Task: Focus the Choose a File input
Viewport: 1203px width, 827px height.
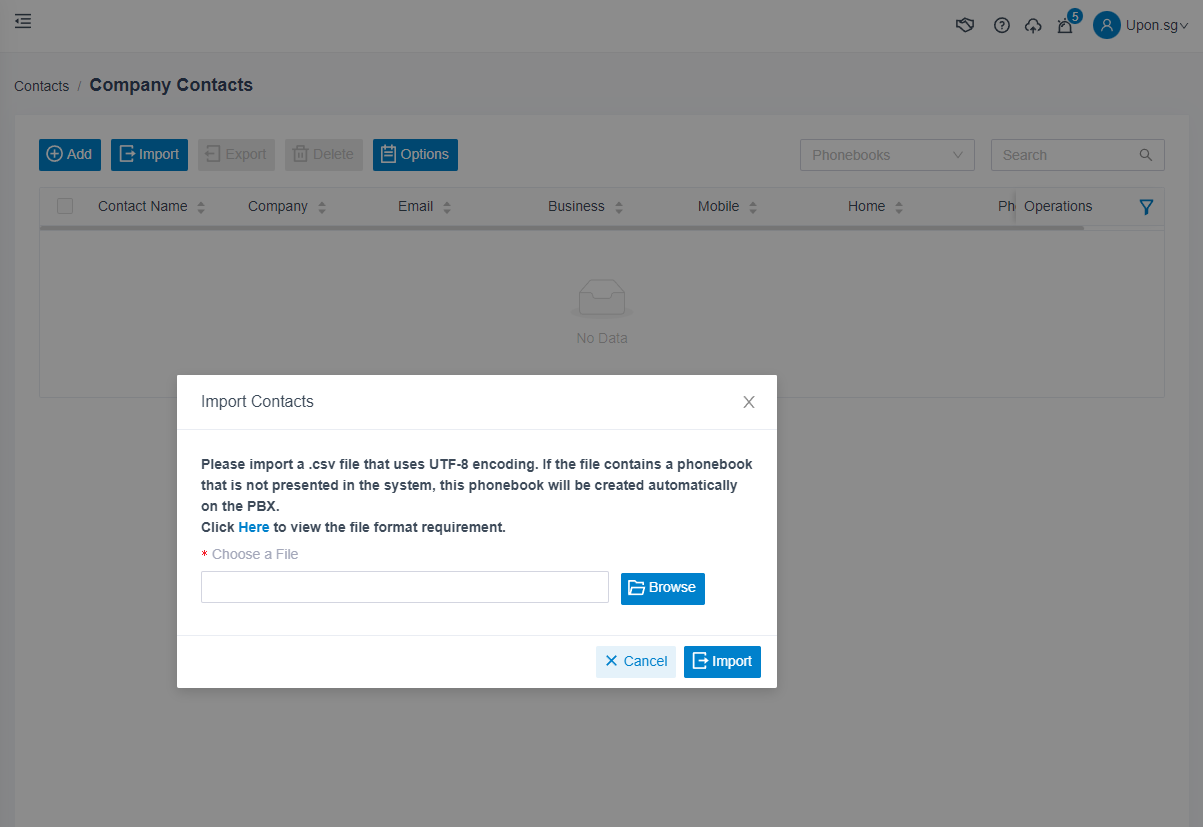Action: 404,587
